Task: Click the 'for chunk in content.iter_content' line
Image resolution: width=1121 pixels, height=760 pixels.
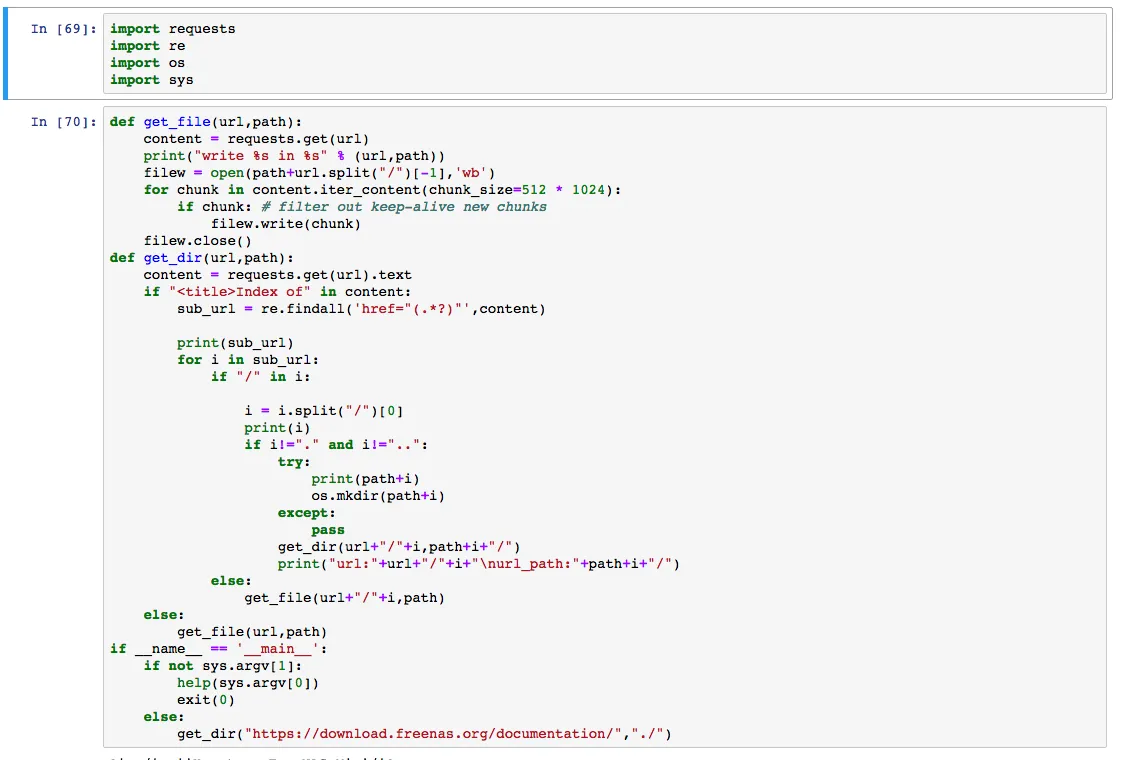Action: pyautogui.click(x=382, y=189)
